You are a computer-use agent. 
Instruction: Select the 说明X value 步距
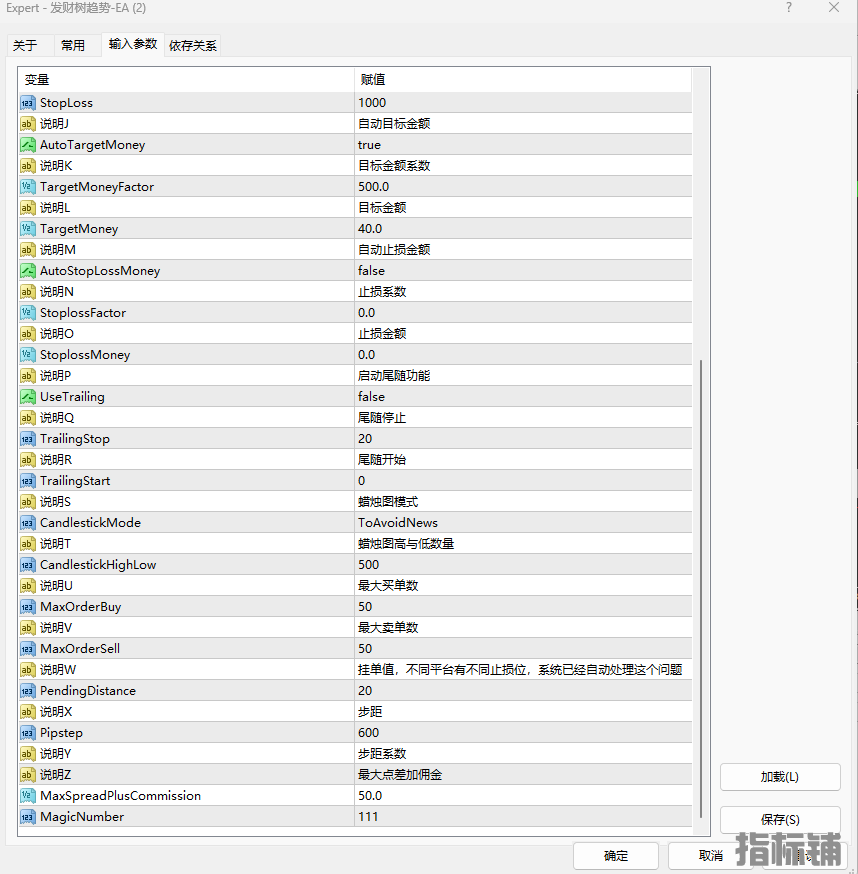click(x=523, y=712)
